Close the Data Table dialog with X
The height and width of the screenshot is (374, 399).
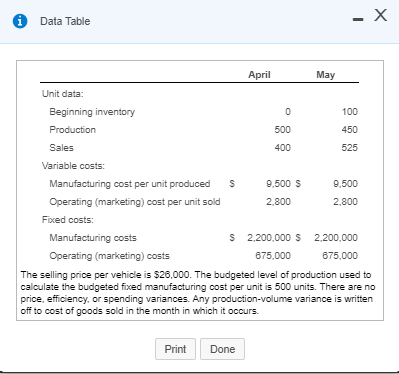point(380,15)
